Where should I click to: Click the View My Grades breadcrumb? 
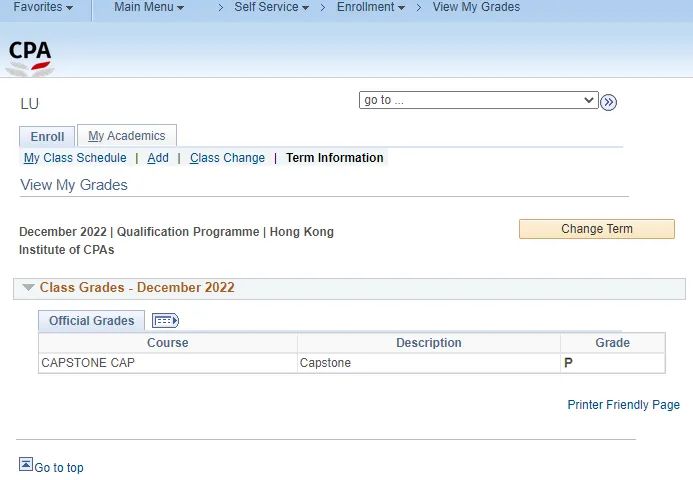476,7
